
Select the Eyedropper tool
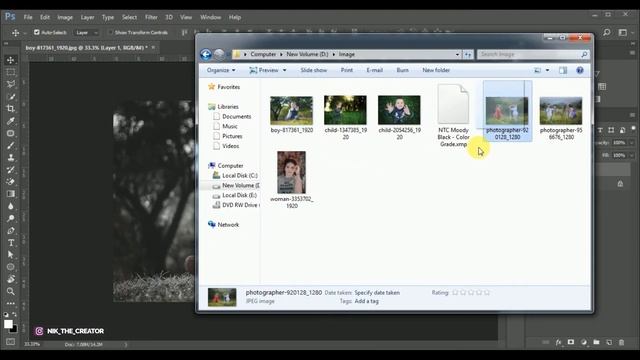(x=11, y=121)
